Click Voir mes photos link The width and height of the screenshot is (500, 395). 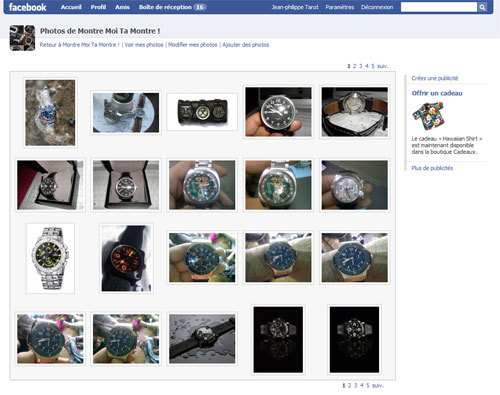[x=144, y=45]
